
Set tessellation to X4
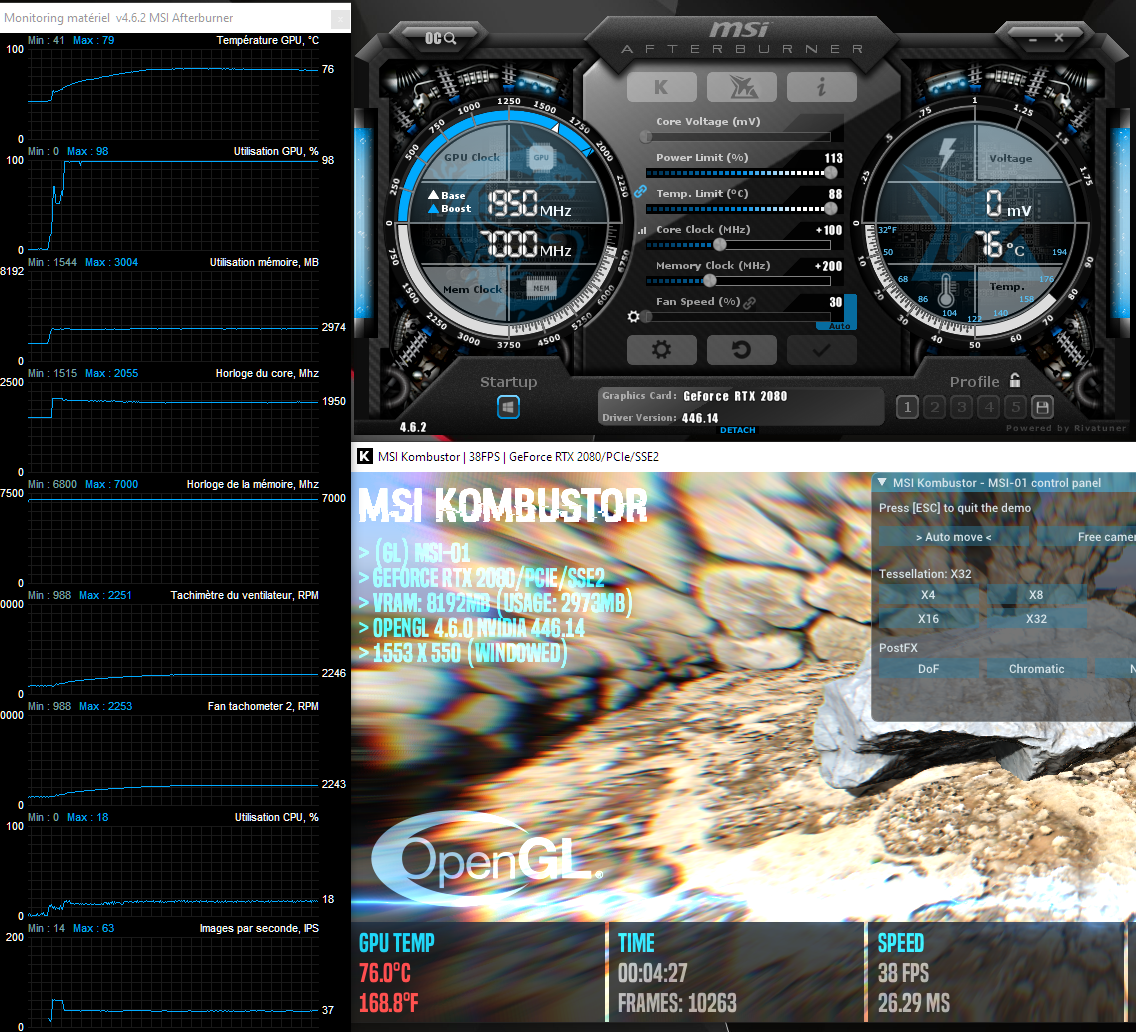(928, 595)
